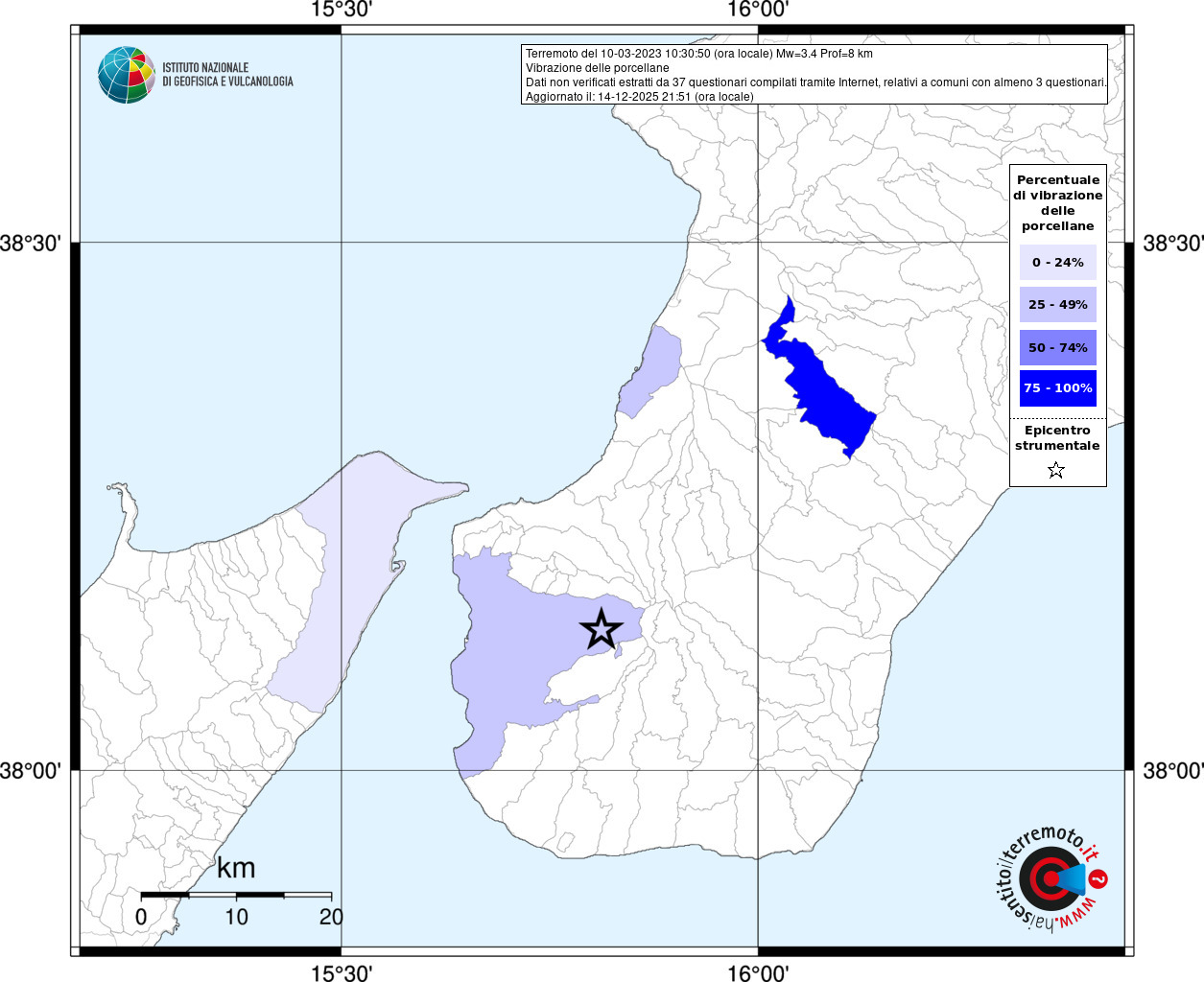
Task: Click the 'Aggiornato il: 14-12-2025' line
Action: coord(640,97)
